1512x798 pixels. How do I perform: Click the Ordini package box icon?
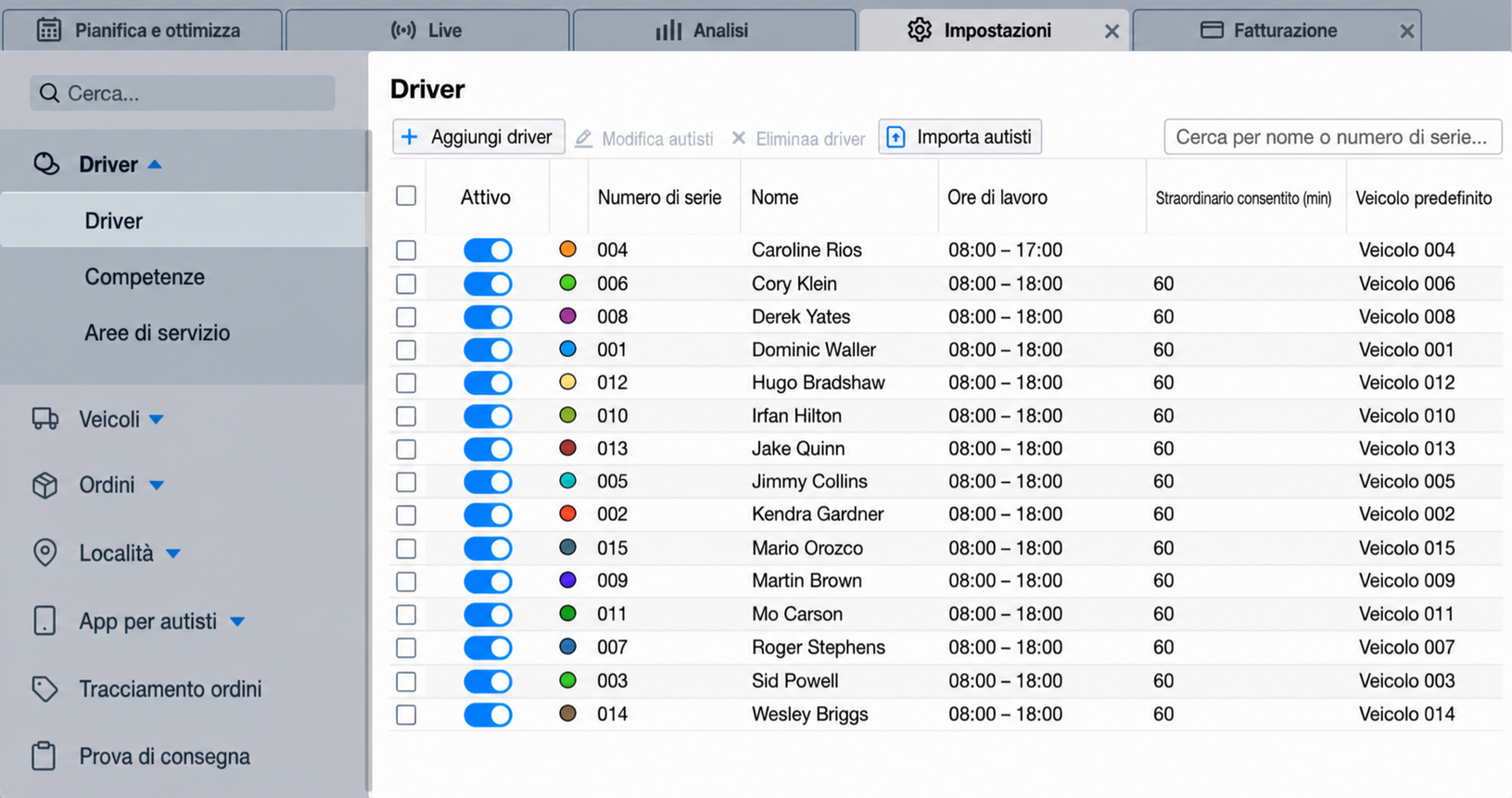(45, 485)
